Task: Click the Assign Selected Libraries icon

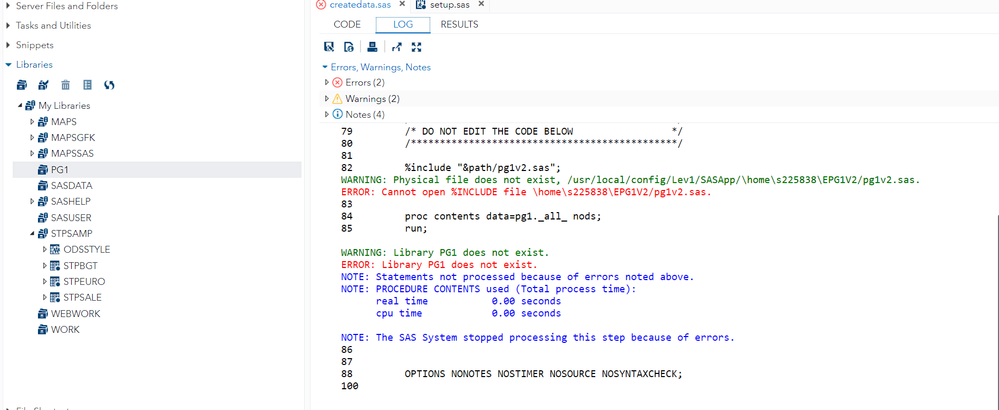Action: pyautogui.click(x=43, y=85)
